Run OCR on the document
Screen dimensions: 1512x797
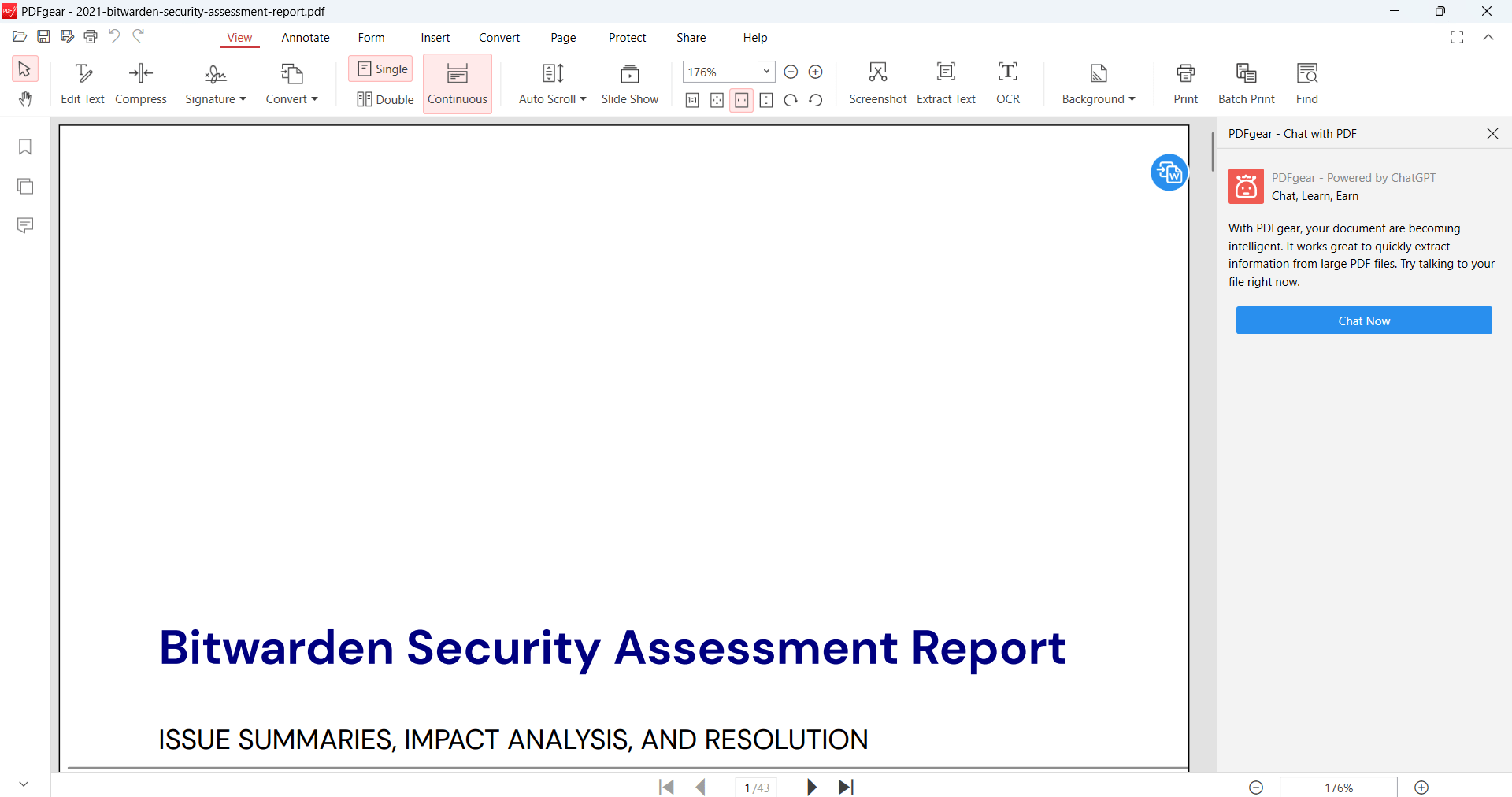pos(1008,82)
